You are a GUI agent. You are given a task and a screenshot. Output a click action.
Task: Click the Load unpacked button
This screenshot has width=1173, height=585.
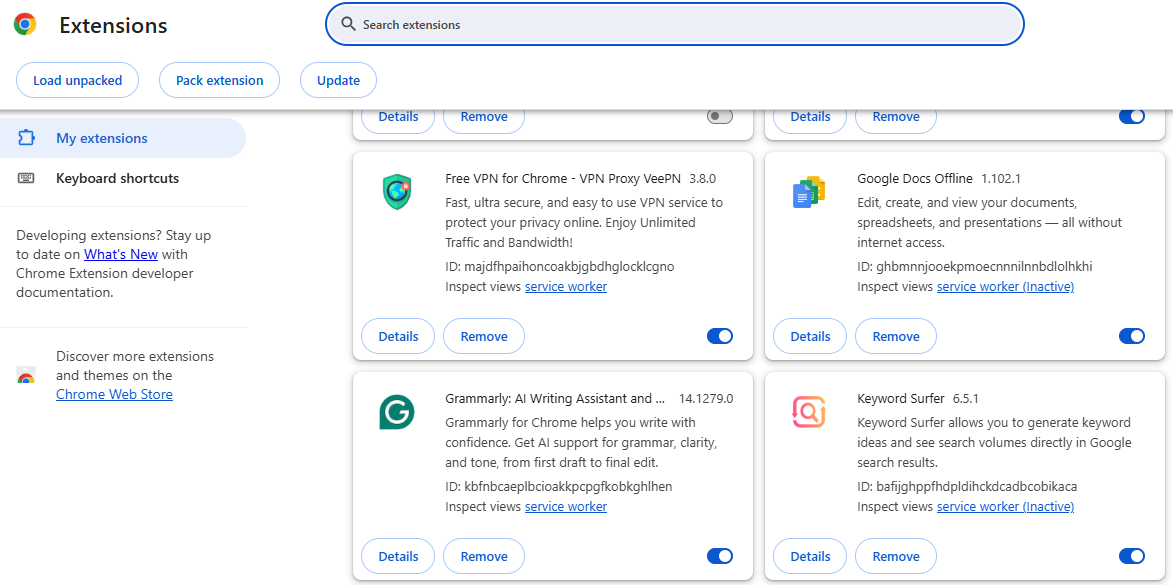77,80
